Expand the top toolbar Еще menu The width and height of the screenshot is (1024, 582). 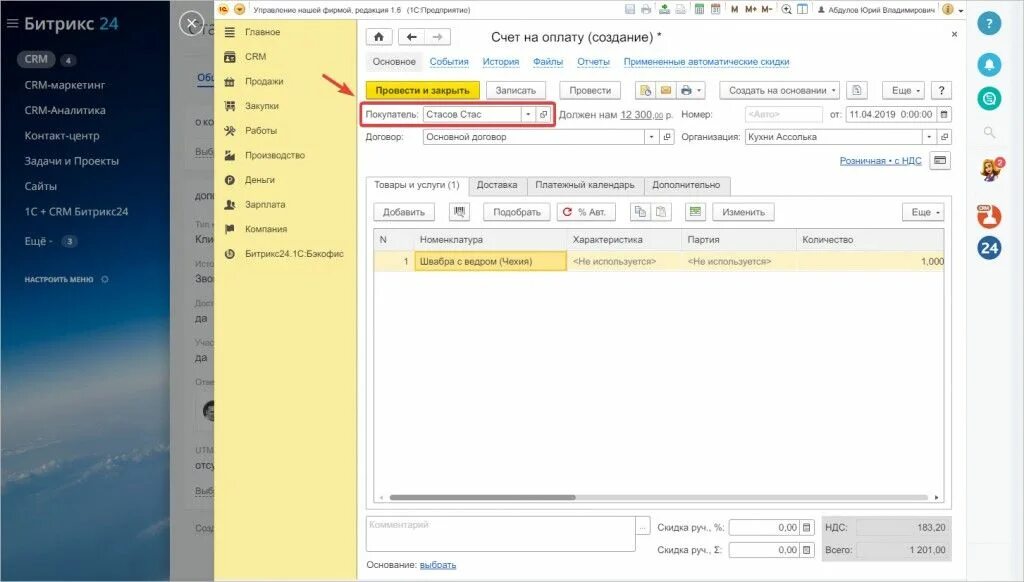903,90
